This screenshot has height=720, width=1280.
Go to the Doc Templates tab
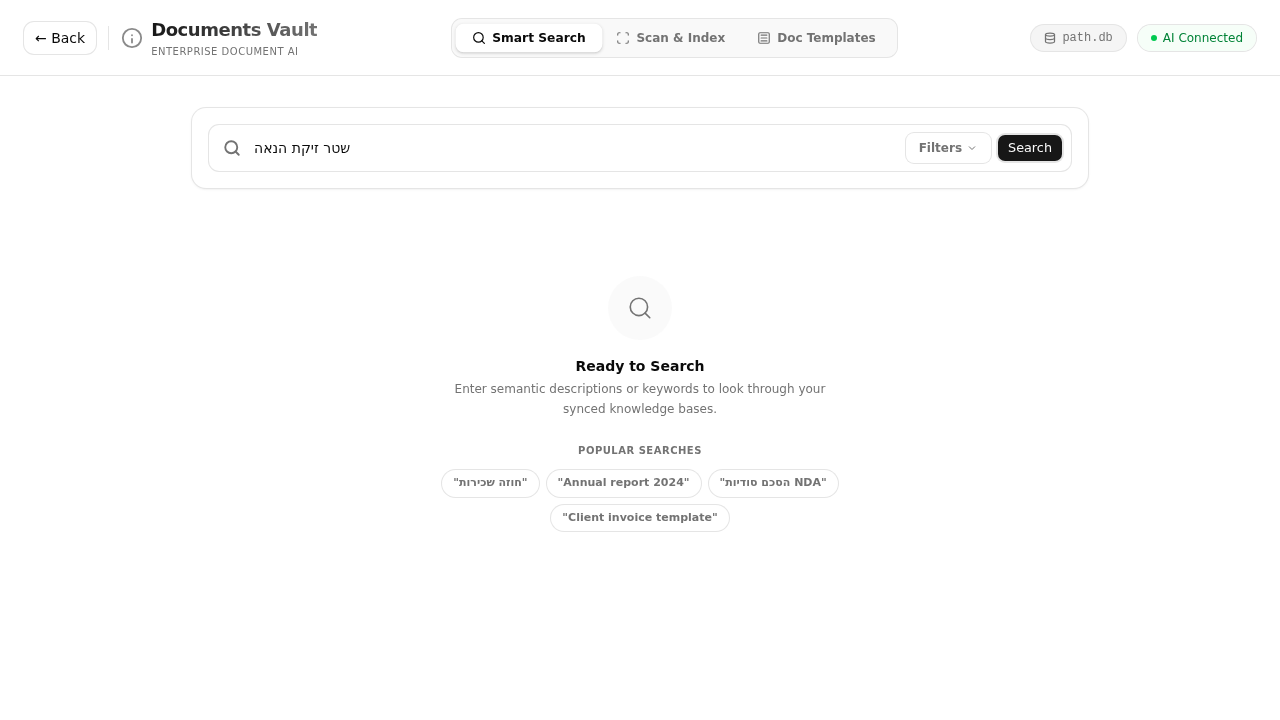tap(816, 38)
